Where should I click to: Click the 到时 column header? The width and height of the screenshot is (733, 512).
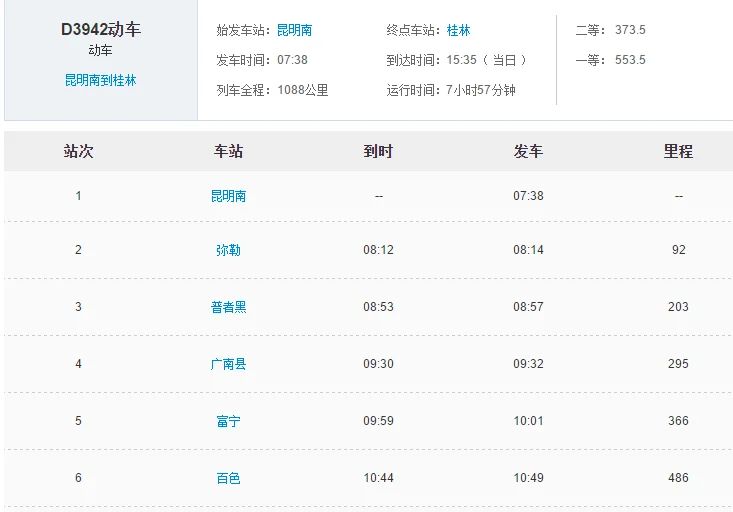click(378, 151)
